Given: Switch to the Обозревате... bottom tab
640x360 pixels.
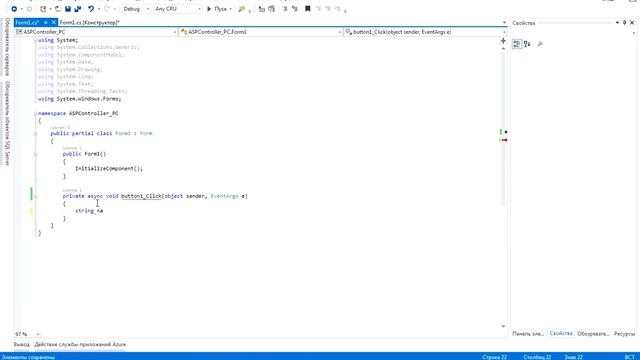Looking at the screenshot, I should point(593,334).
